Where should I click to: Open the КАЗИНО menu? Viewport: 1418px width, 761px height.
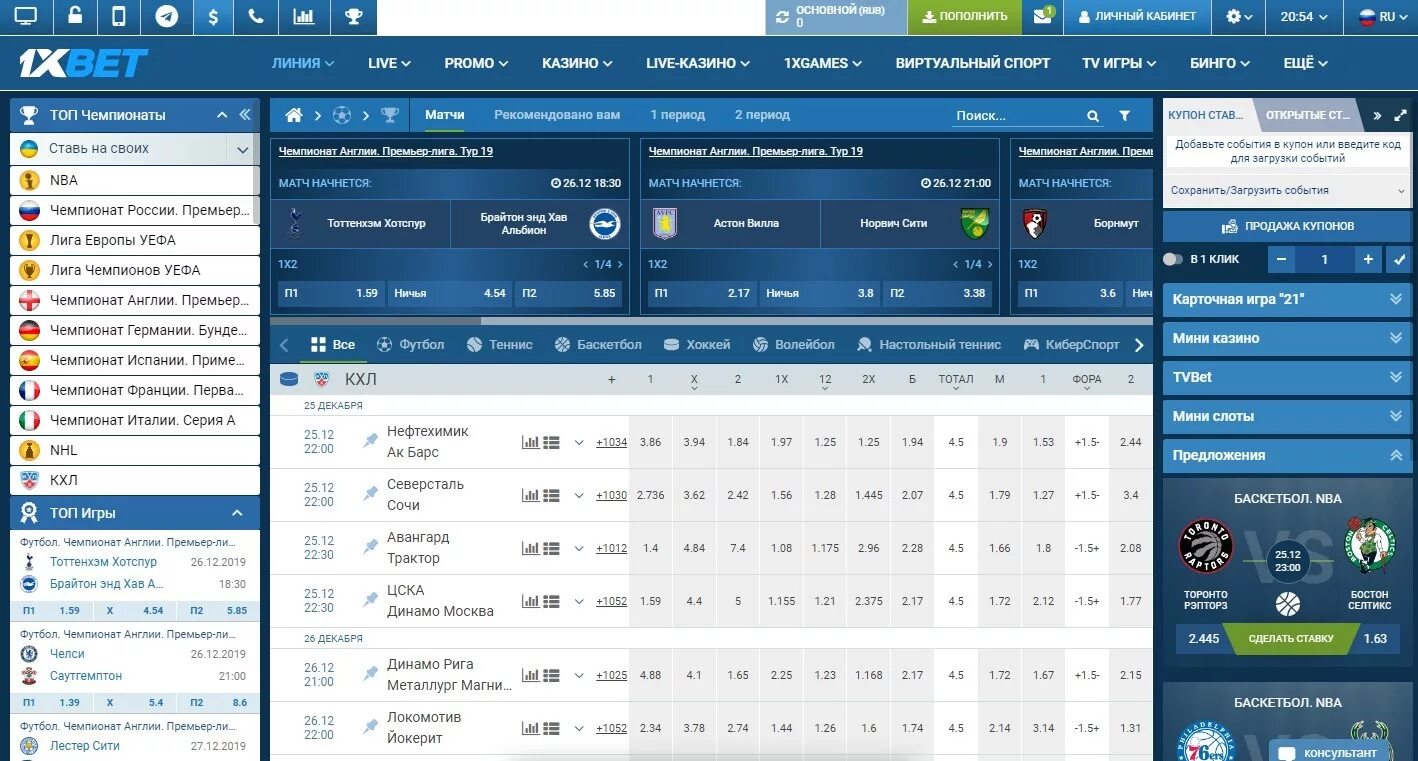pos(577,63)
